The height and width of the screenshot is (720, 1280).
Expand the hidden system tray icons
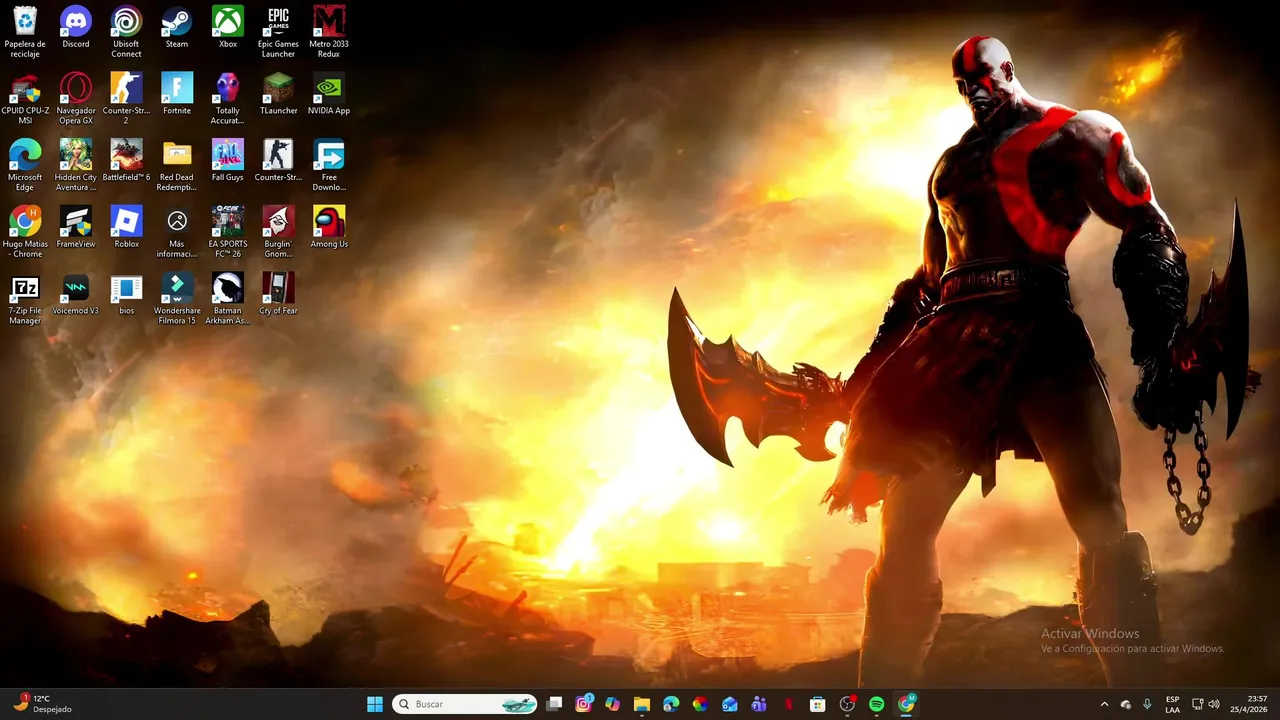pyautogui.click(x=1104, y=704)
